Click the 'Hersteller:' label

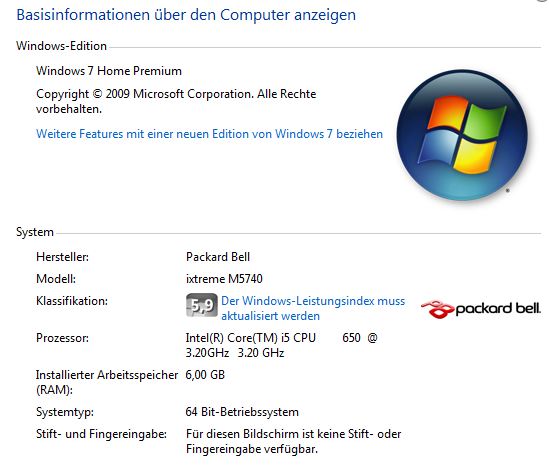[62, 257]
